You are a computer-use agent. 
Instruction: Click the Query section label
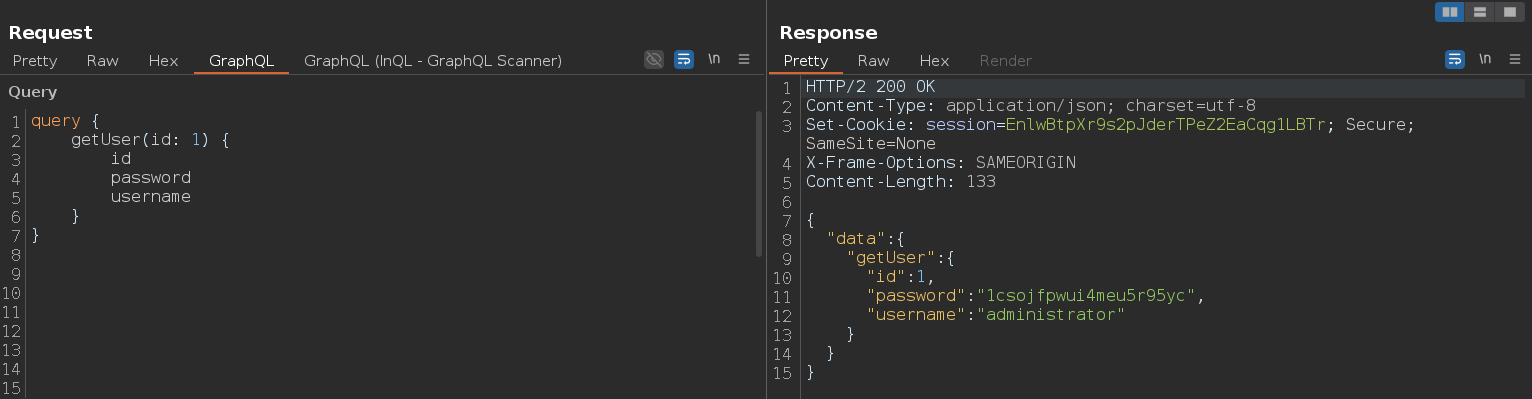pos(33,92)
